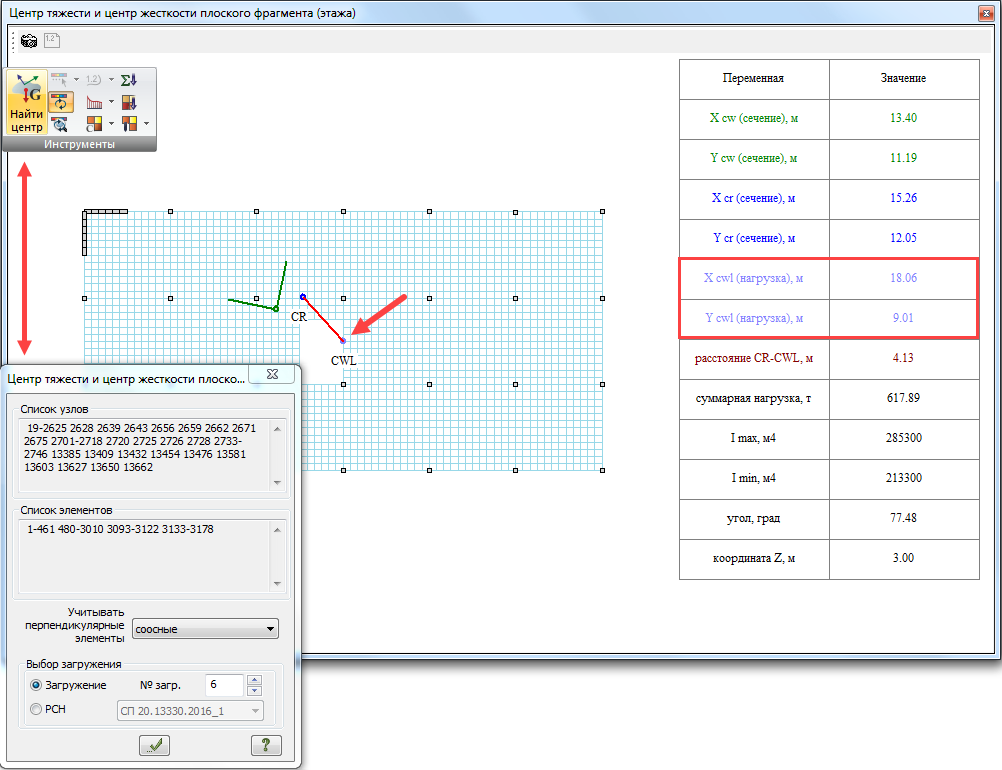Select the 'Загружение' radio button
The width and height of the screenshot is (1002, 770).
[x=37, y=686]
